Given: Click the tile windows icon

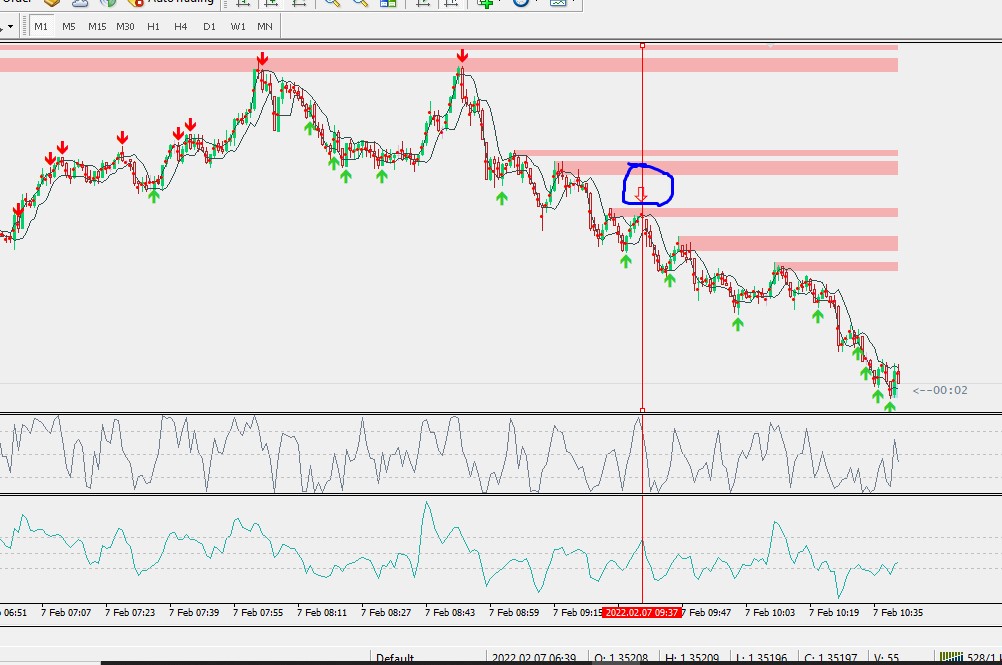Looking at the screenshot, I should 388,3.
